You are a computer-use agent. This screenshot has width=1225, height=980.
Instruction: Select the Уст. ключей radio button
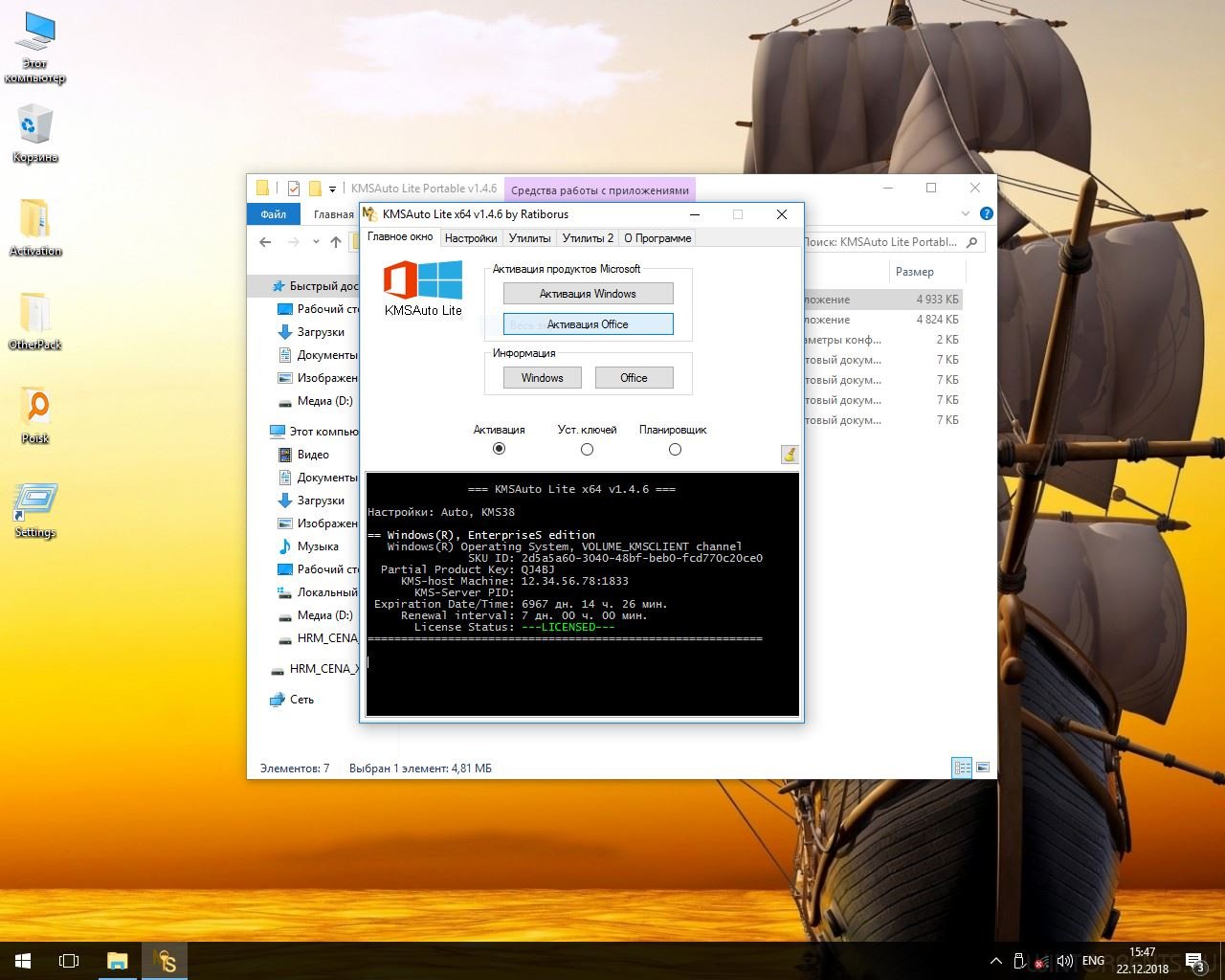tap(587, 449)
